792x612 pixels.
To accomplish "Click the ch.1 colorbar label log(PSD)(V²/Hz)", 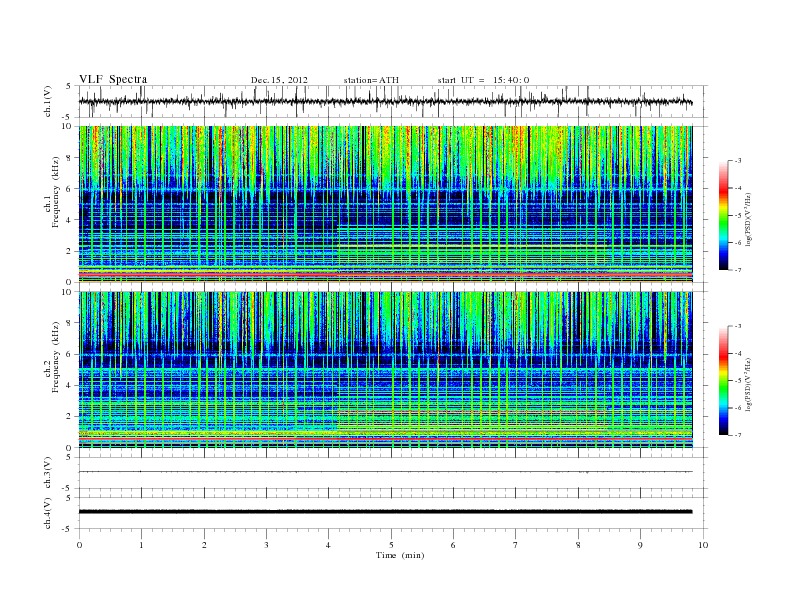I will coord(750,219).
